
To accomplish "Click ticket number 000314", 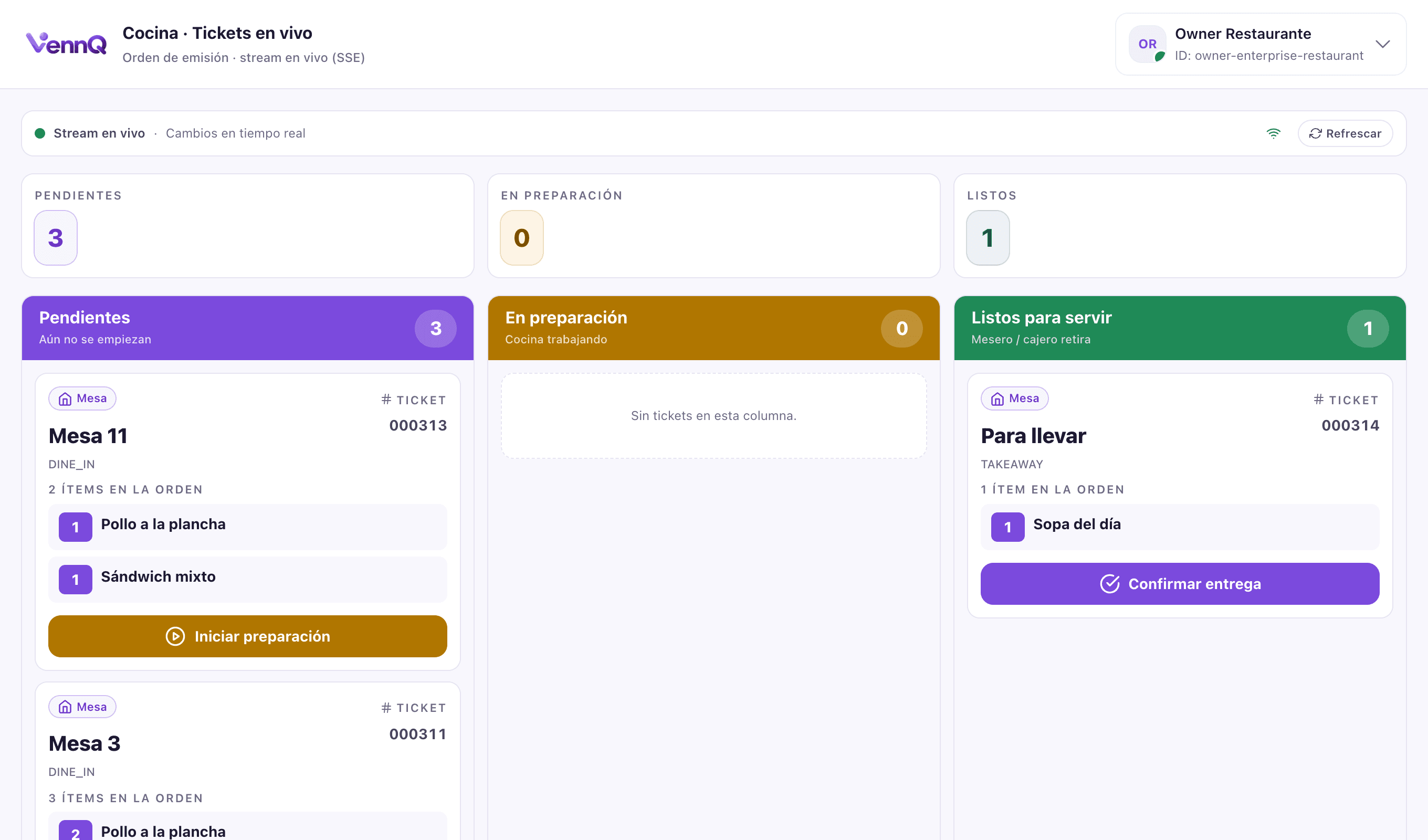I will coord(1350,425).
